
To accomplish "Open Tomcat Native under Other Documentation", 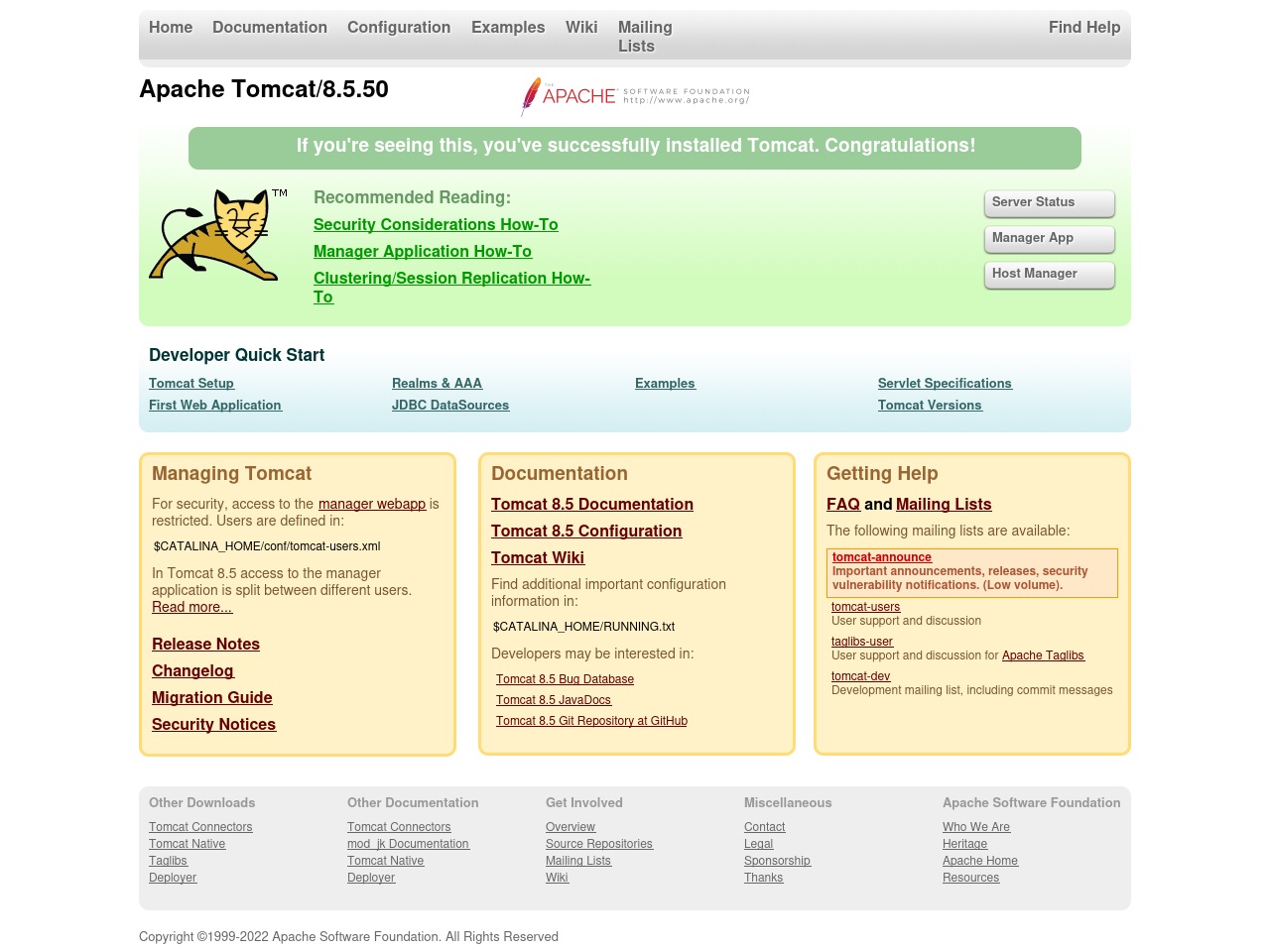I will 385,861.
